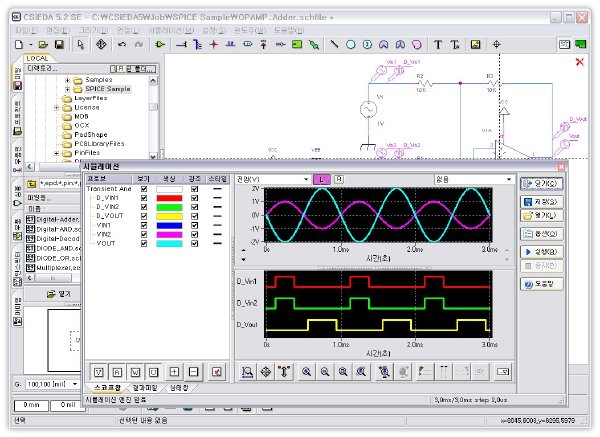Click the green monitor icon at toolbar right
The image size is (600, 437).
point(580,44)
